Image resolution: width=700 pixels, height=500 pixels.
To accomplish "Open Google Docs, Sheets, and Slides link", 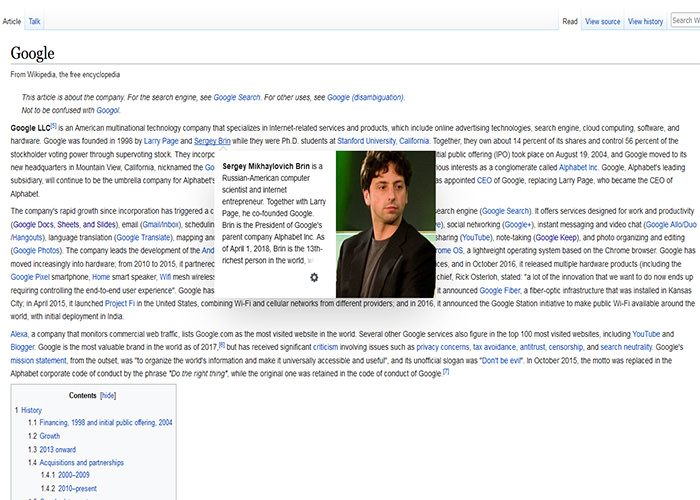I will tap(64, 225).
